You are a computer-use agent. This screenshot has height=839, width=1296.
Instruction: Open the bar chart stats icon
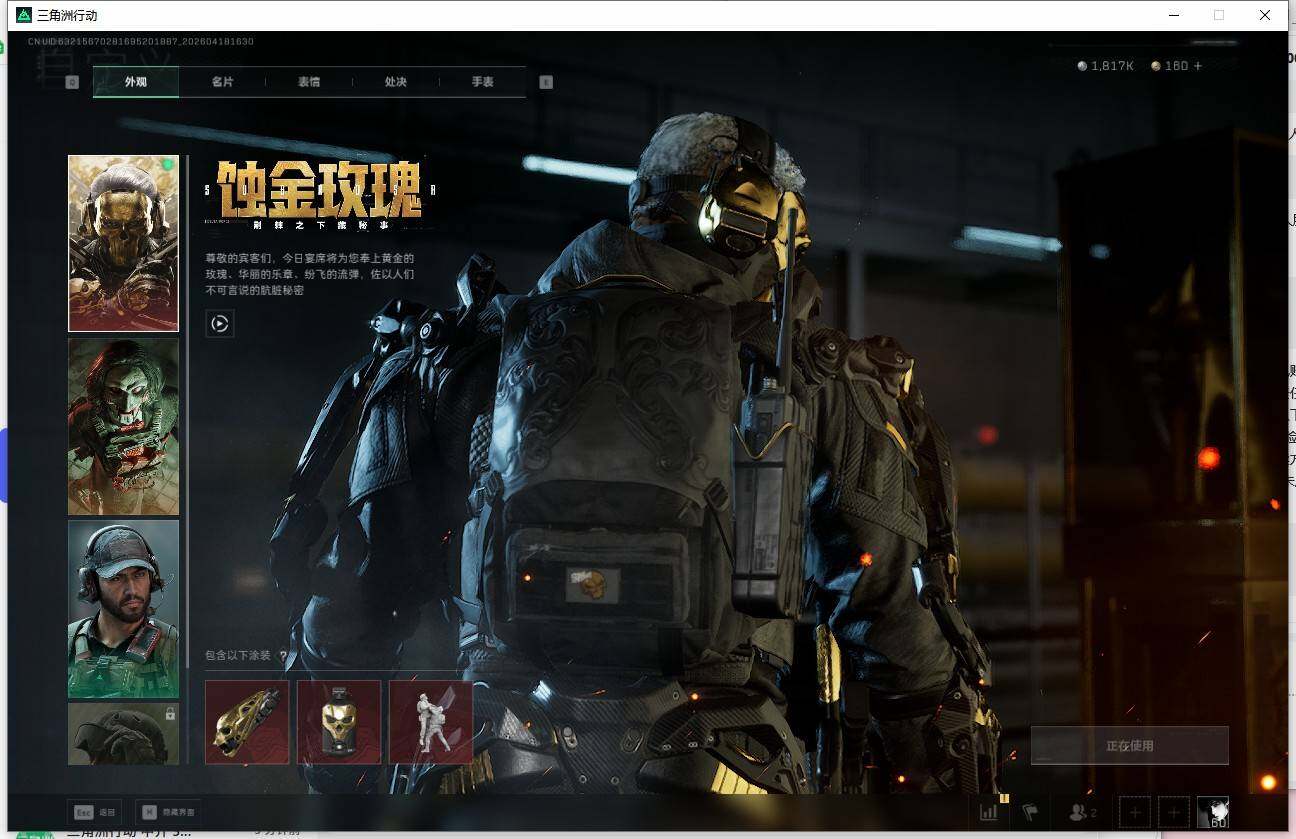[x=989, y=813]
